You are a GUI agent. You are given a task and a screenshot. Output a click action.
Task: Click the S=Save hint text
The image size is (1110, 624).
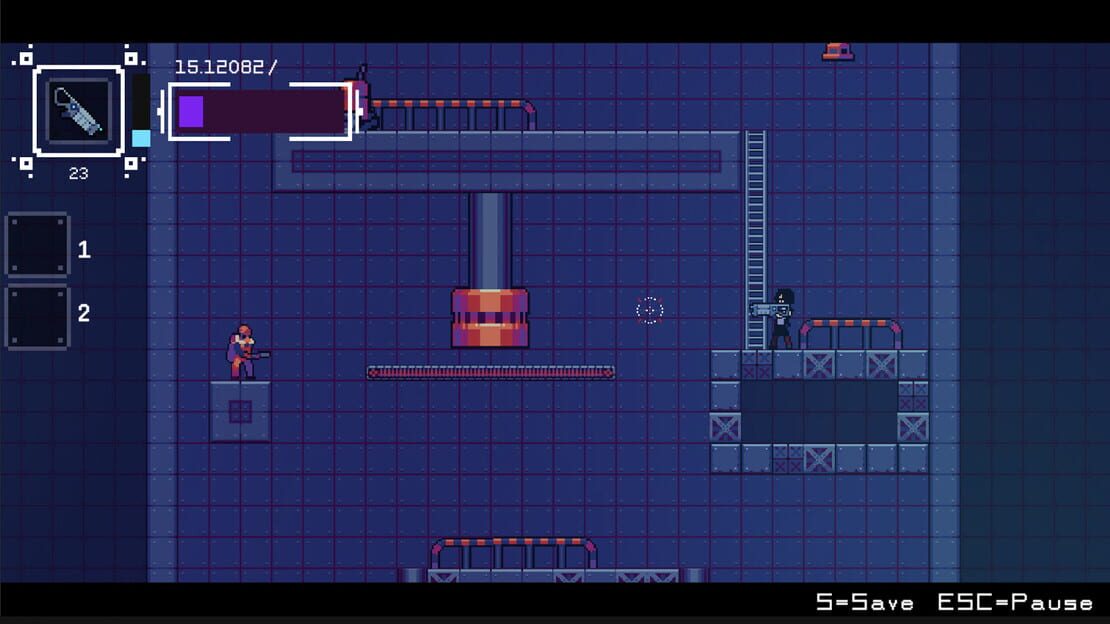[864, 603]
